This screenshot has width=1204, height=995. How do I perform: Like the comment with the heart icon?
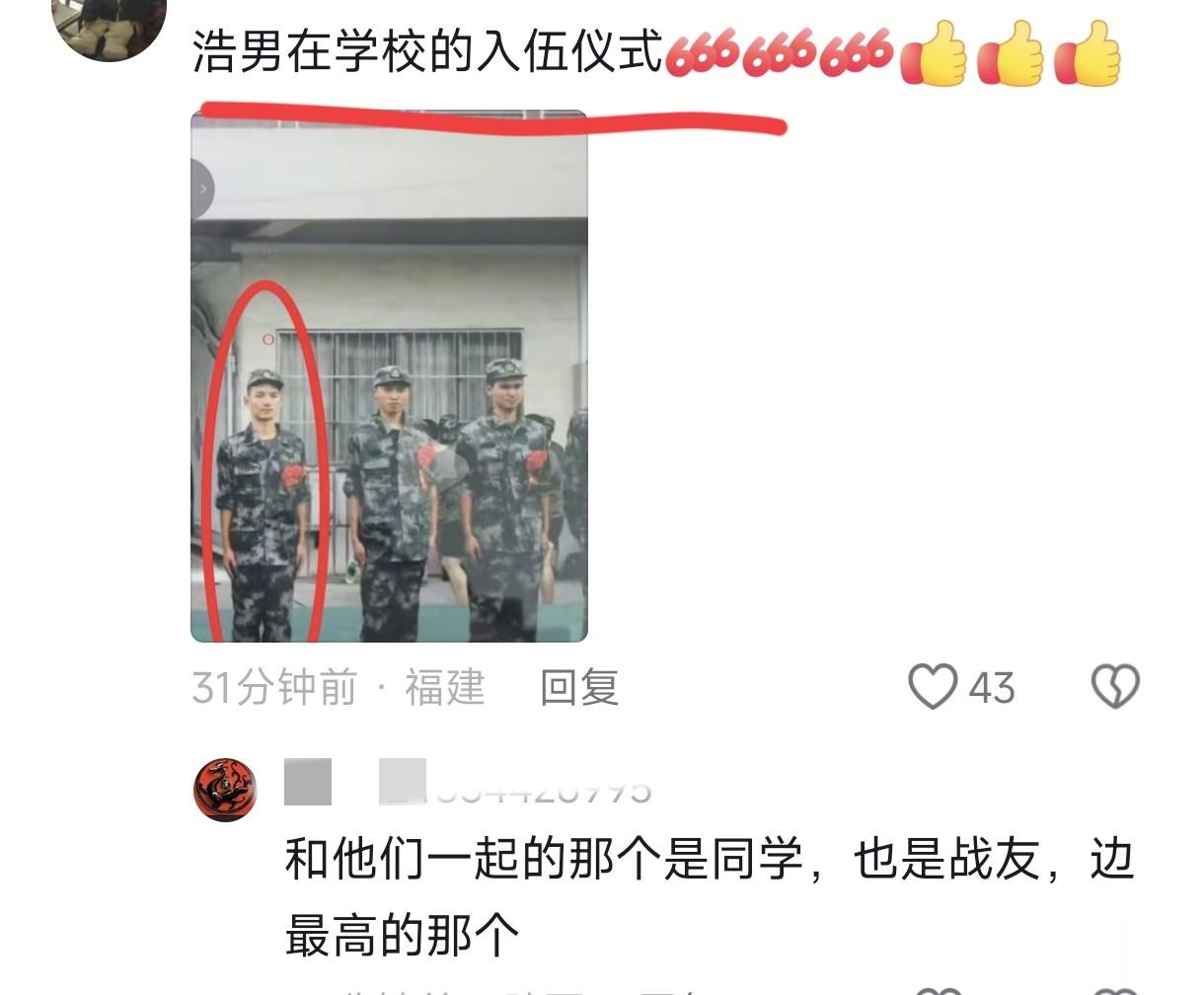[933, 687]
